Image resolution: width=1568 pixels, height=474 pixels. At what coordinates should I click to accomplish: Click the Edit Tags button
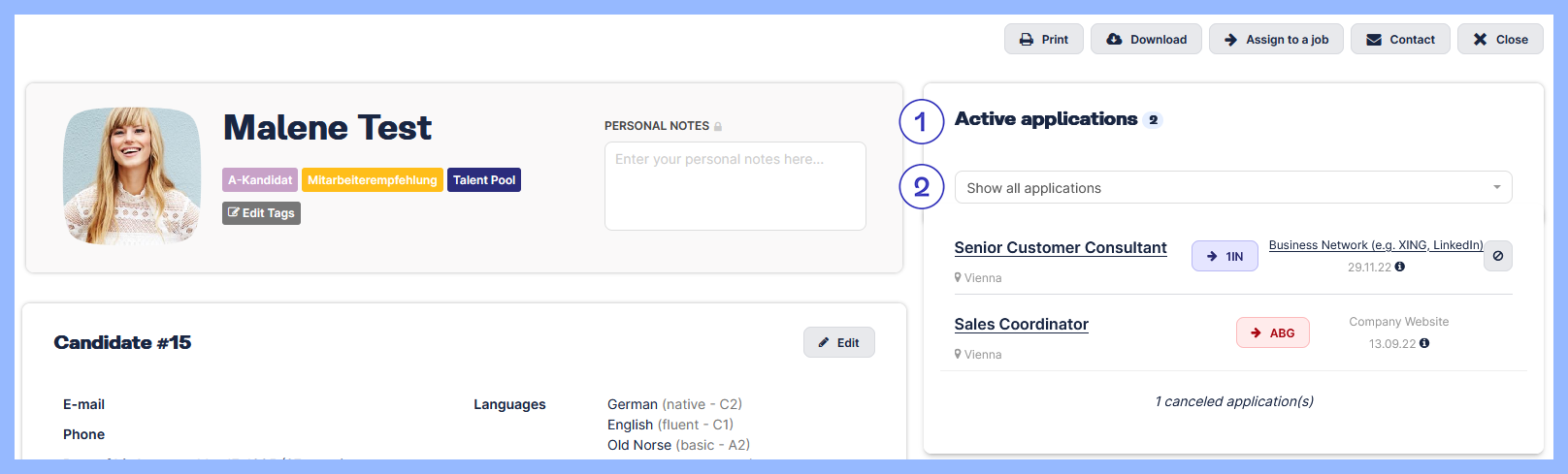click(x=261, y=213)
